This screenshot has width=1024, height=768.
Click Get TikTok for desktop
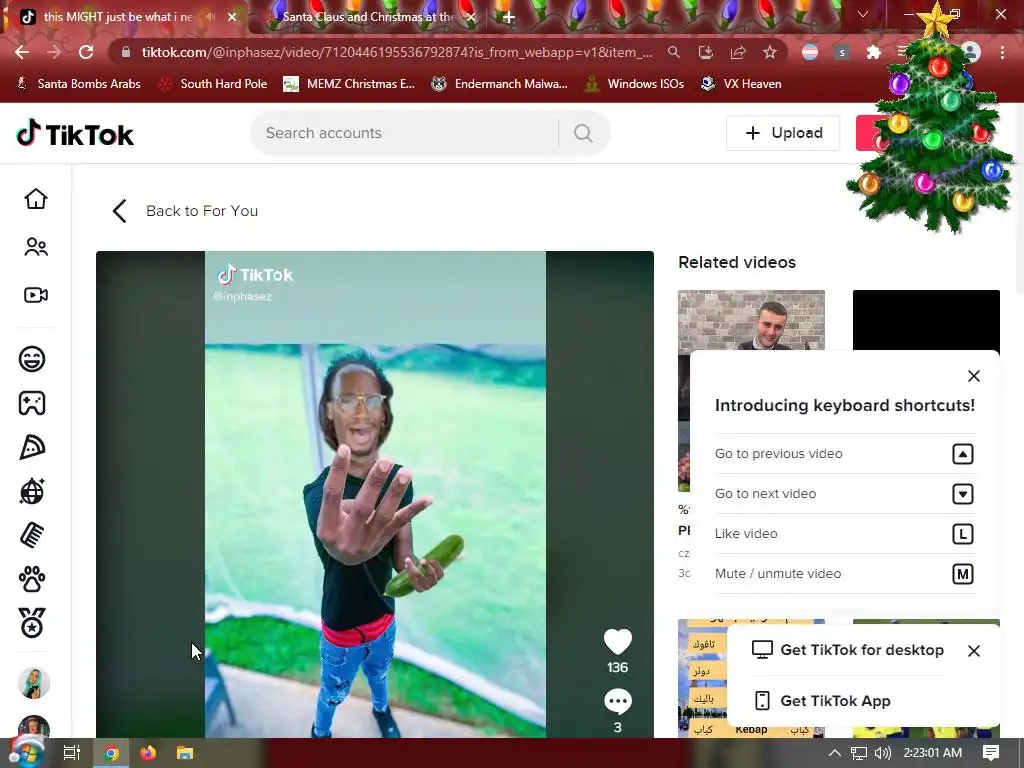tap(848, 650)
